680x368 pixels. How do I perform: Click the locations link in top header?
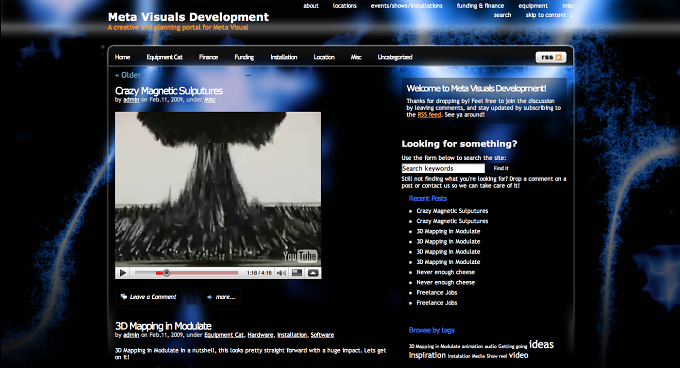344,6
